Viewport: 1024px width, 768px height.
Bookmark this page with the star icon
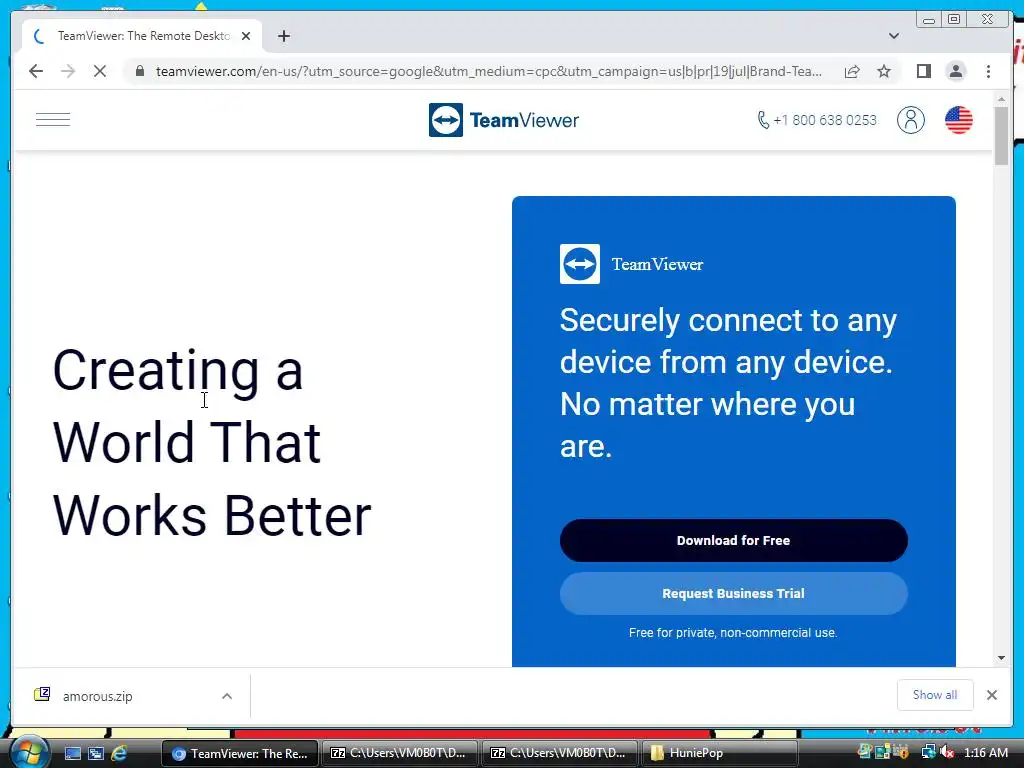[884, 71]
